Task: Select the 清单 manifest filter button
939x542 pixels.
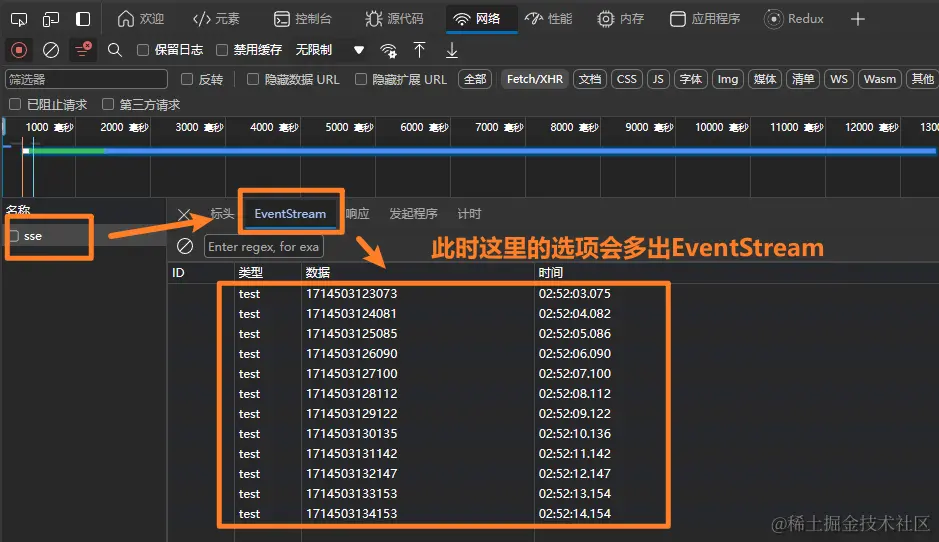Action: pos(802,79)
